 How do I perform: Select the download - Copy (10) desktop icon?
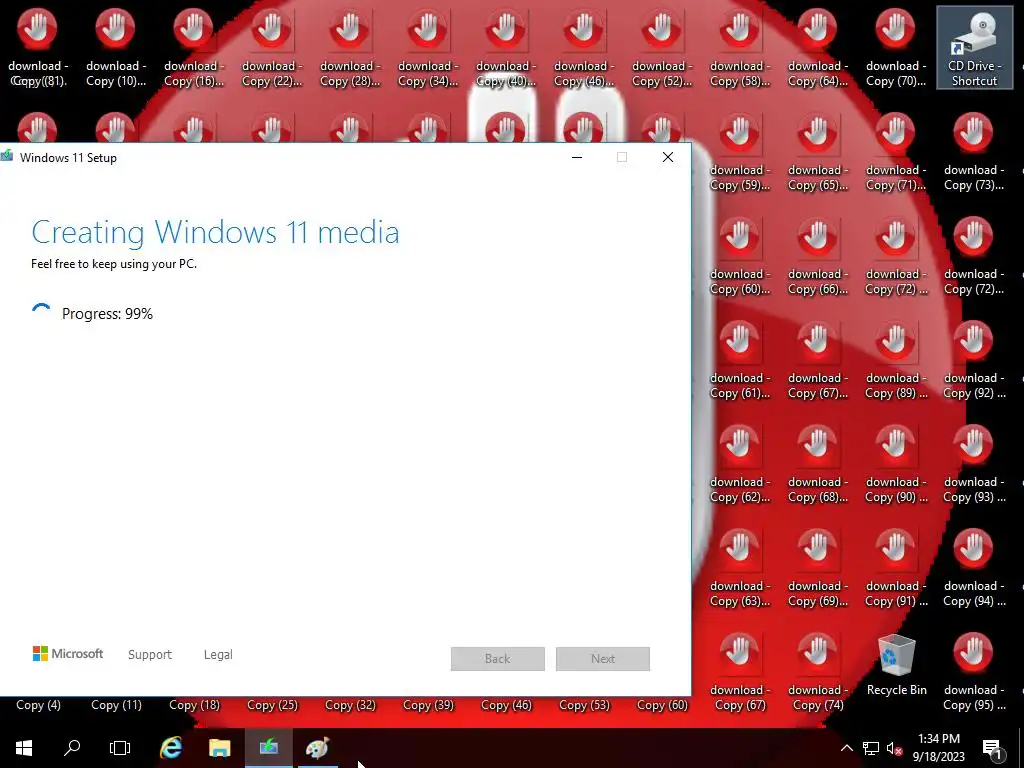click(116, 48)
